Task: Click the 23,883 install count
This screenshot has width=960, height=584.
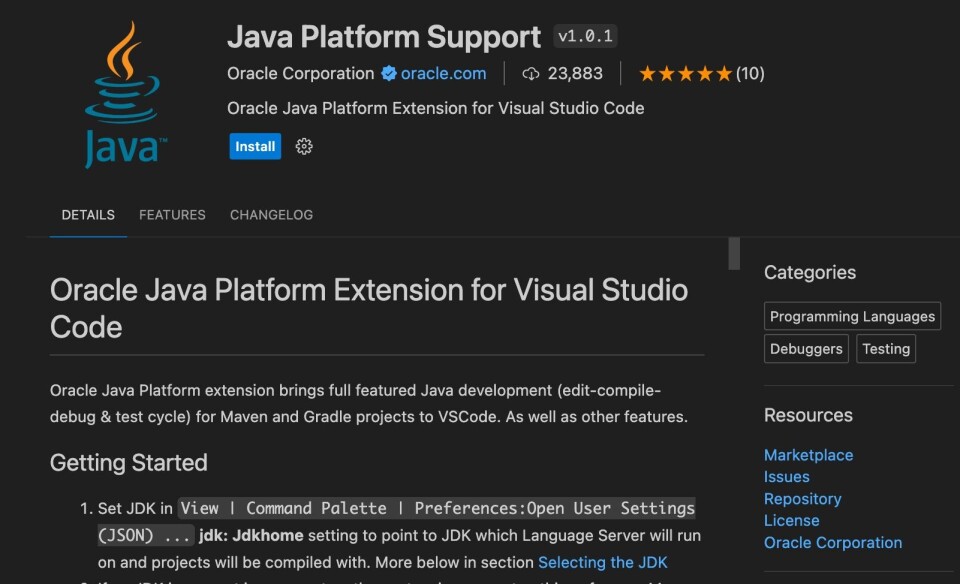Action: pos(575,73)
